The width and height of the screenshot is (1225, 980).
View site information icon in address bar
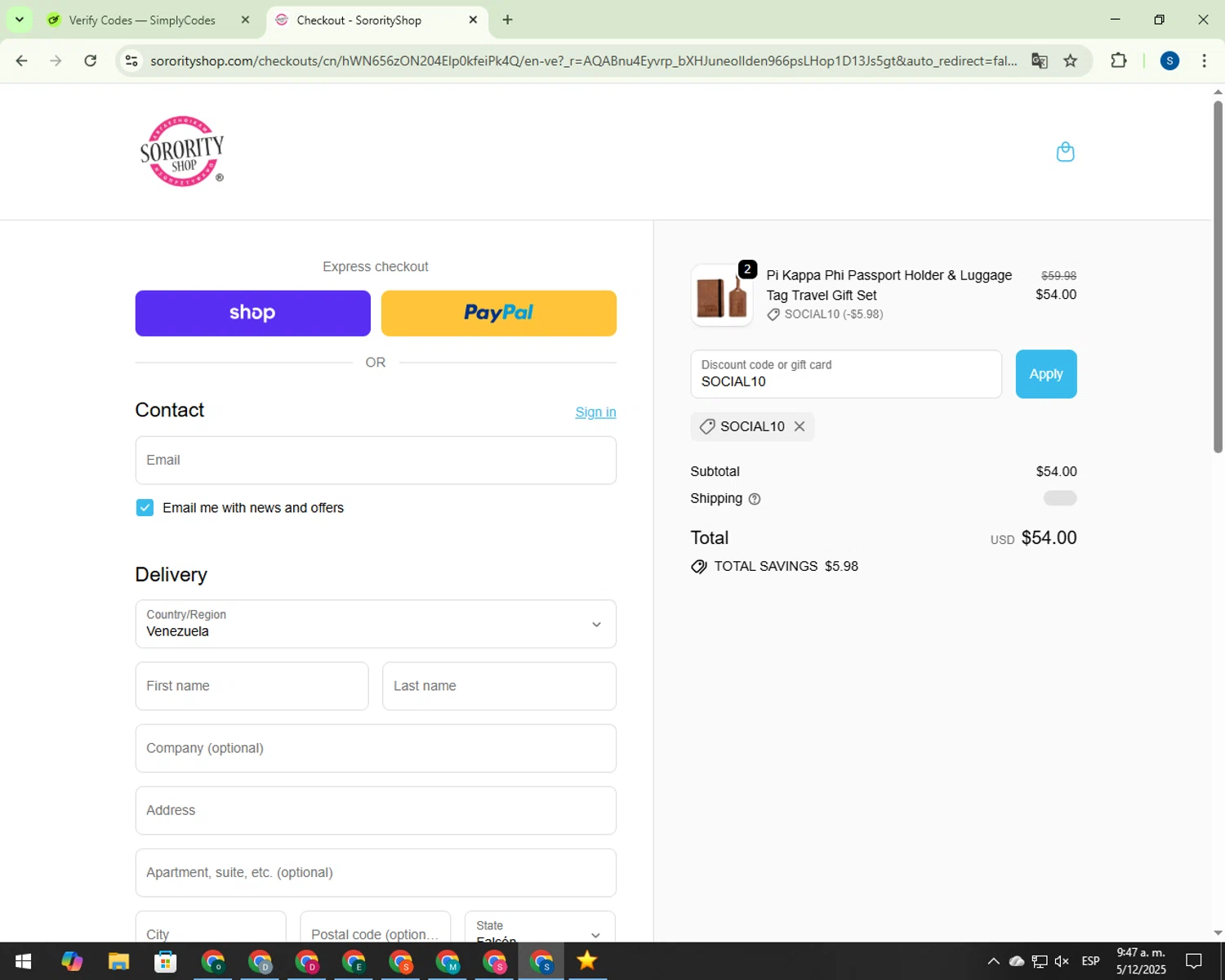[131, 60]
